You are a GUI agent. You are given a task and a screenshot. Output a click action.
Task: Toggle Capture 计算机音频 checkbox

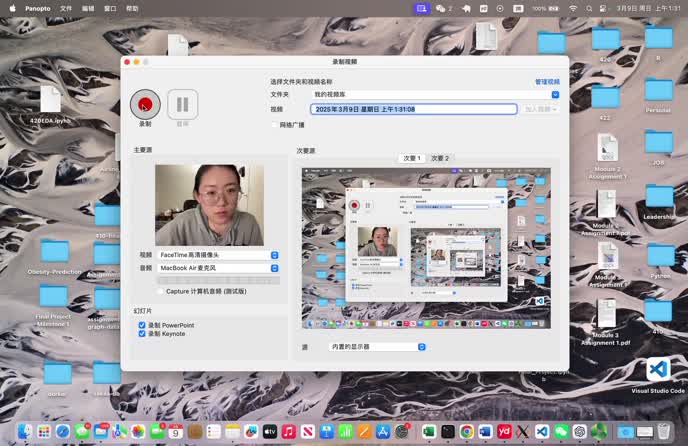pyautogui.click(x=159, y=291)
